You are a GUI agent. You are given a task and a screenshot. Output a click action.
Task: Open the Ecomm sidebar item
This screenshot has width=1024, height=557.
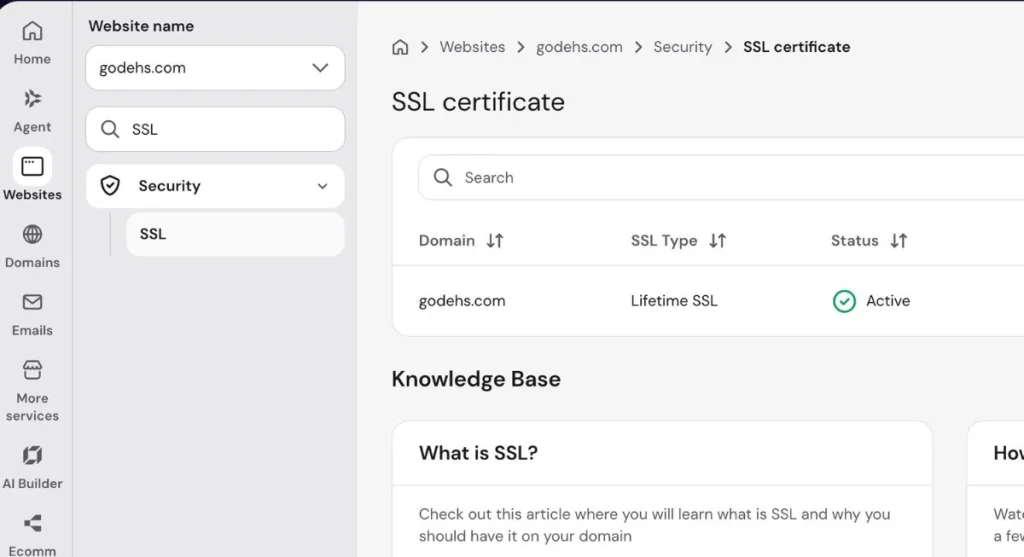pyautogui.click(x=32, y=535)
